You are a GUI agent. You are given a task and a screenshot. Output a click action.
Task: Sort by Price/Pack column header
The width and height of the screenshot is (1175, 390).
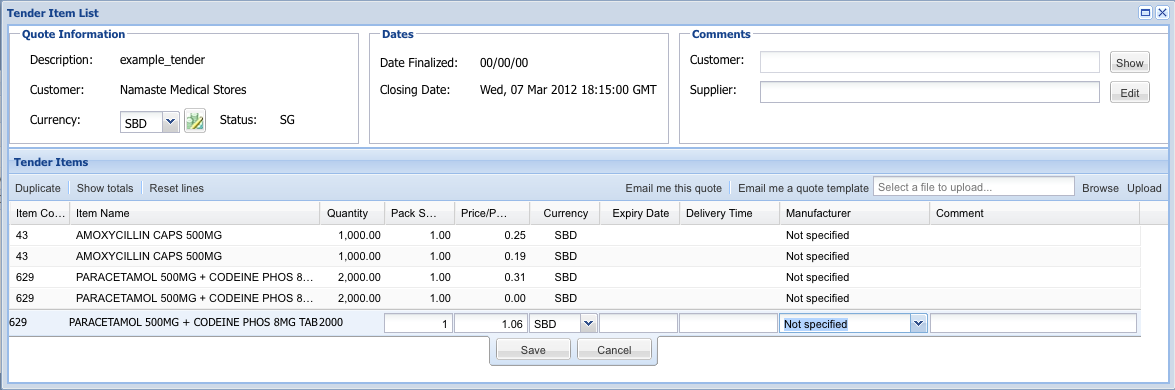click(x=492, y=213)
